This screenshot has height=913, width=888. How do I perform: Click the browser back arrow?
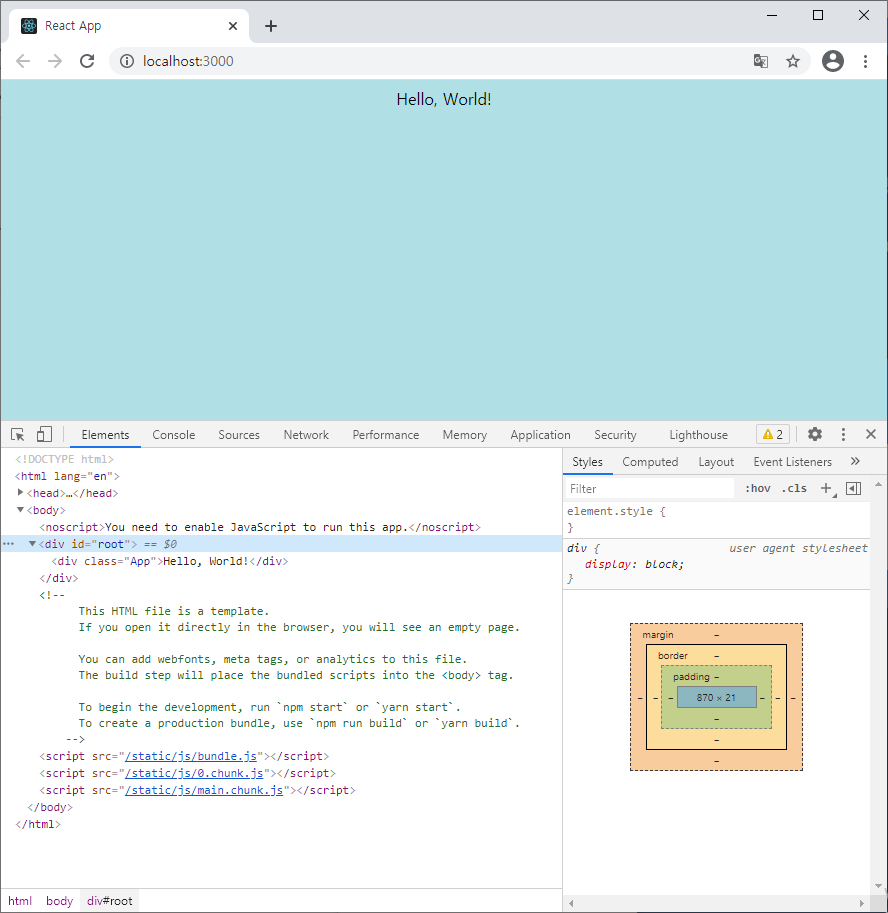23,61
